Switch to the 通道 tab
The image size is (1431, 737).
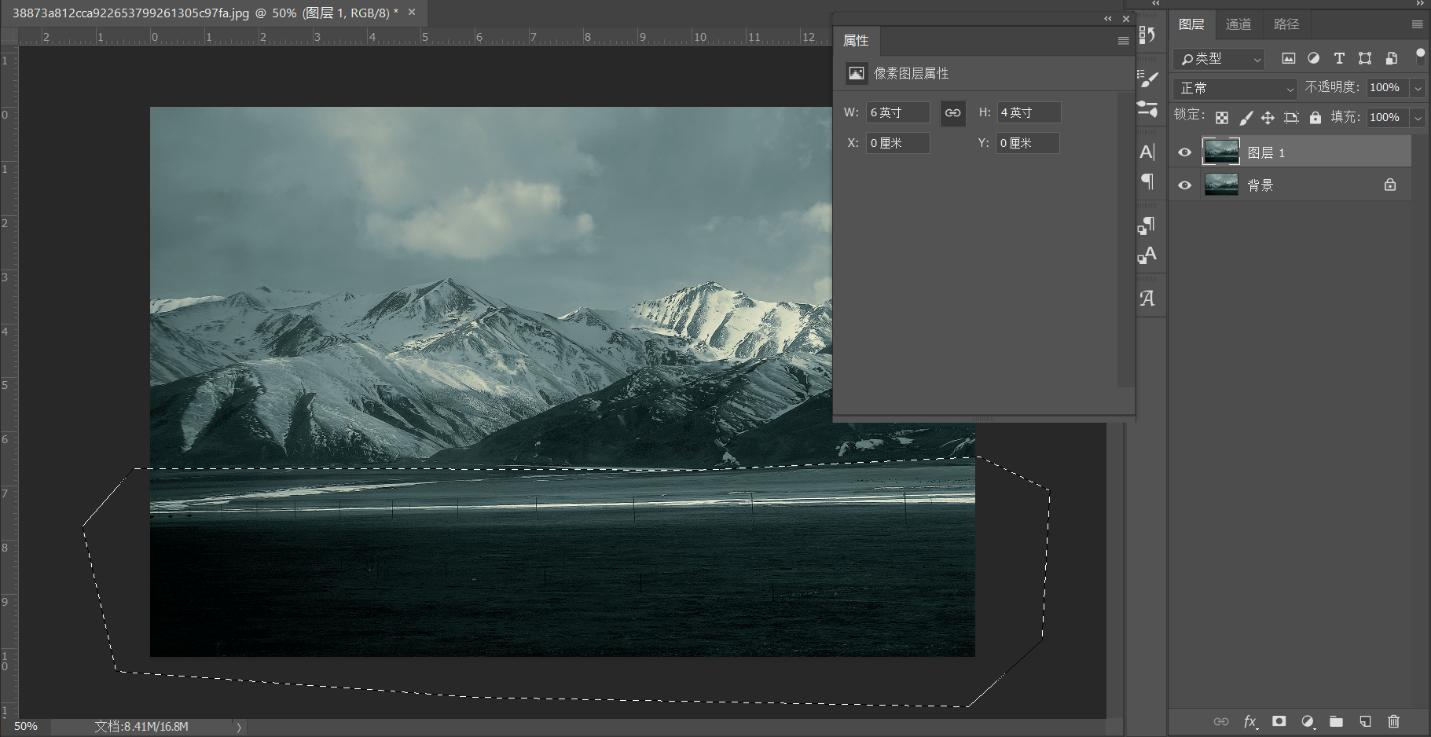coord(1238,24)
